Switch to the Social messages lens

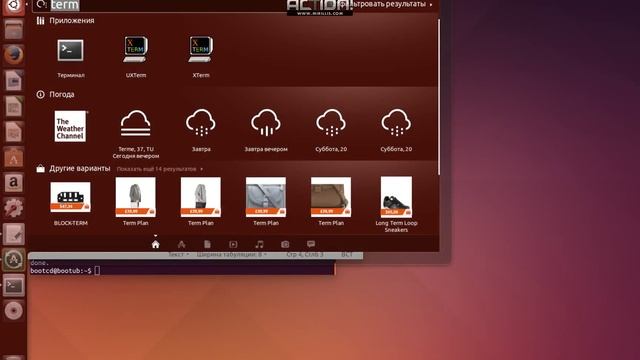(311, 244)
